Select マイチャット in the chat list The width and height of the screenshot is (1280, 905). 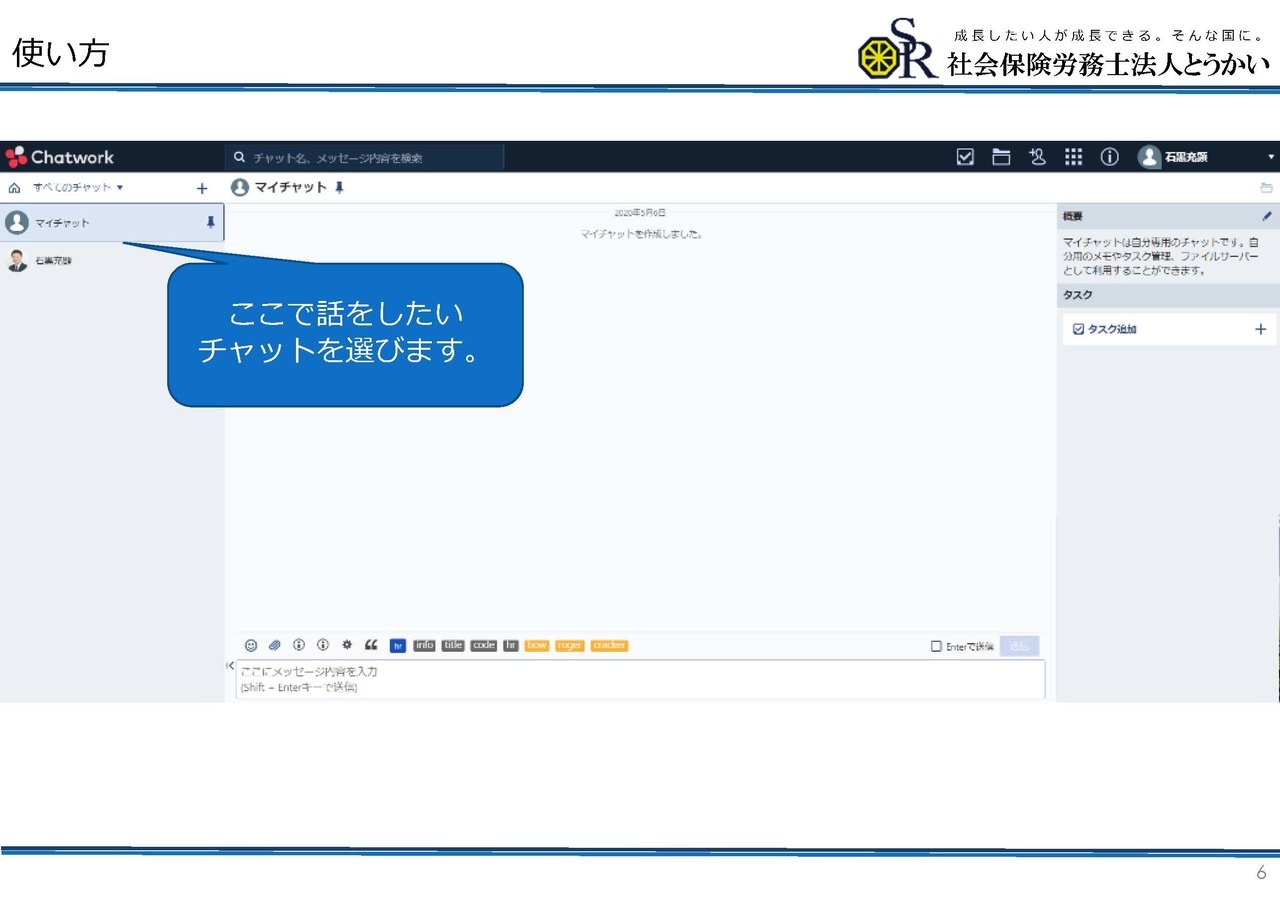[112, 223]
